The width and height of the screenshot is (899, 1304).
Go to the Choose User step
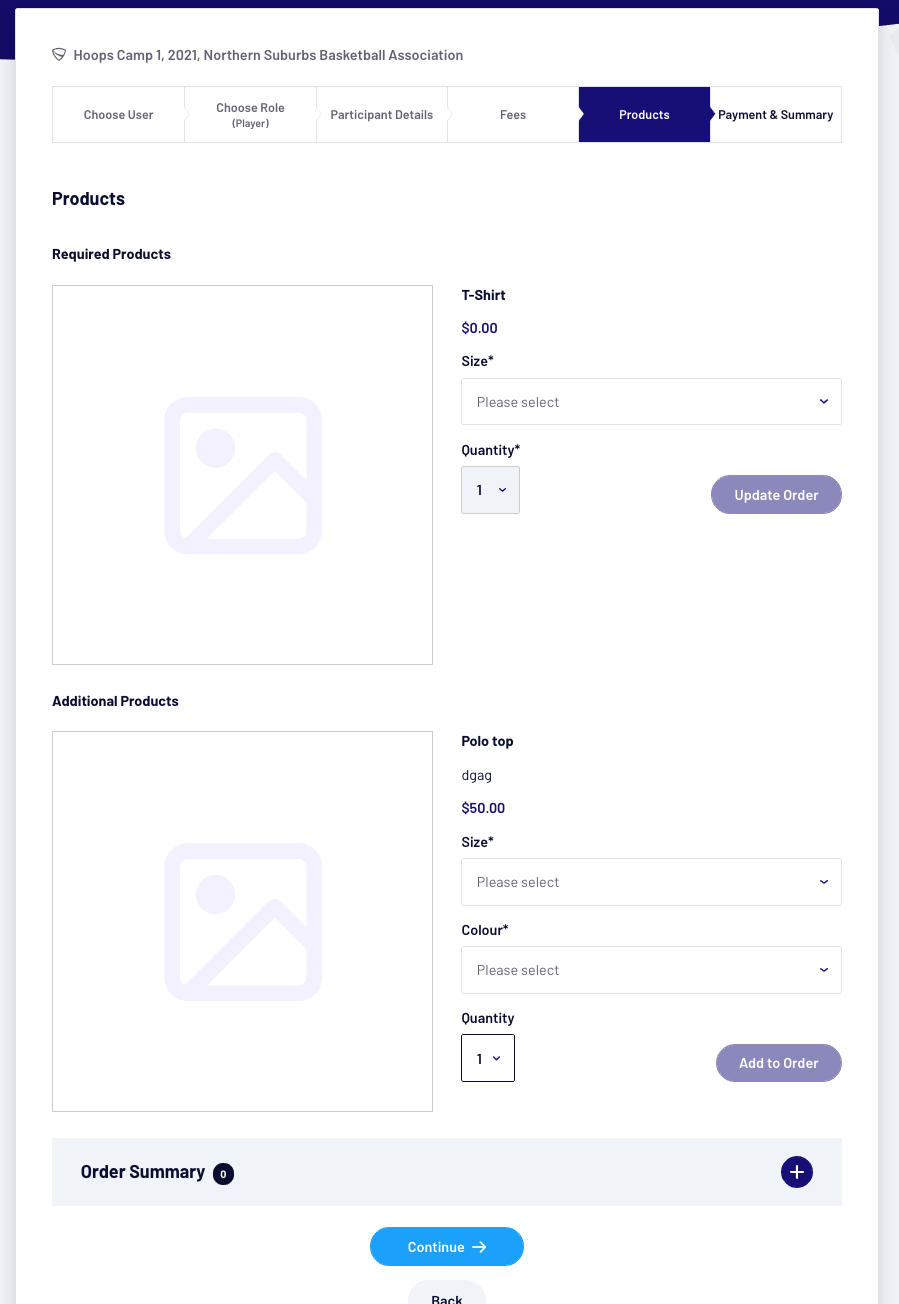[x=118, y=115]
